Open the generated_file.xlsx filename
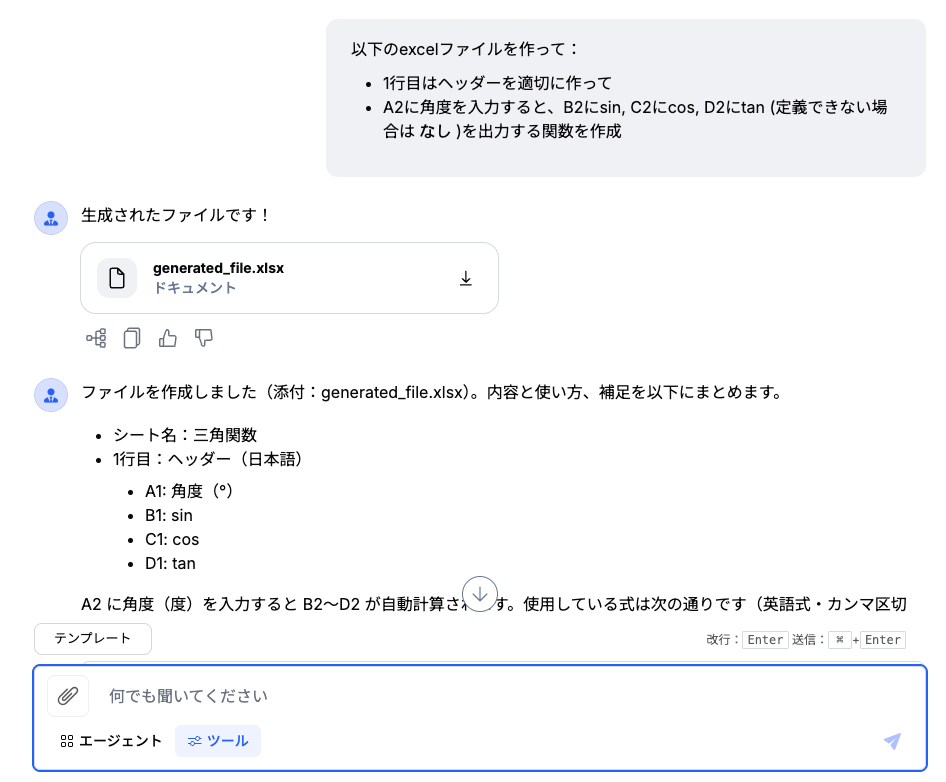Viewport: 946px width, 782px height. tap(218, 268)
